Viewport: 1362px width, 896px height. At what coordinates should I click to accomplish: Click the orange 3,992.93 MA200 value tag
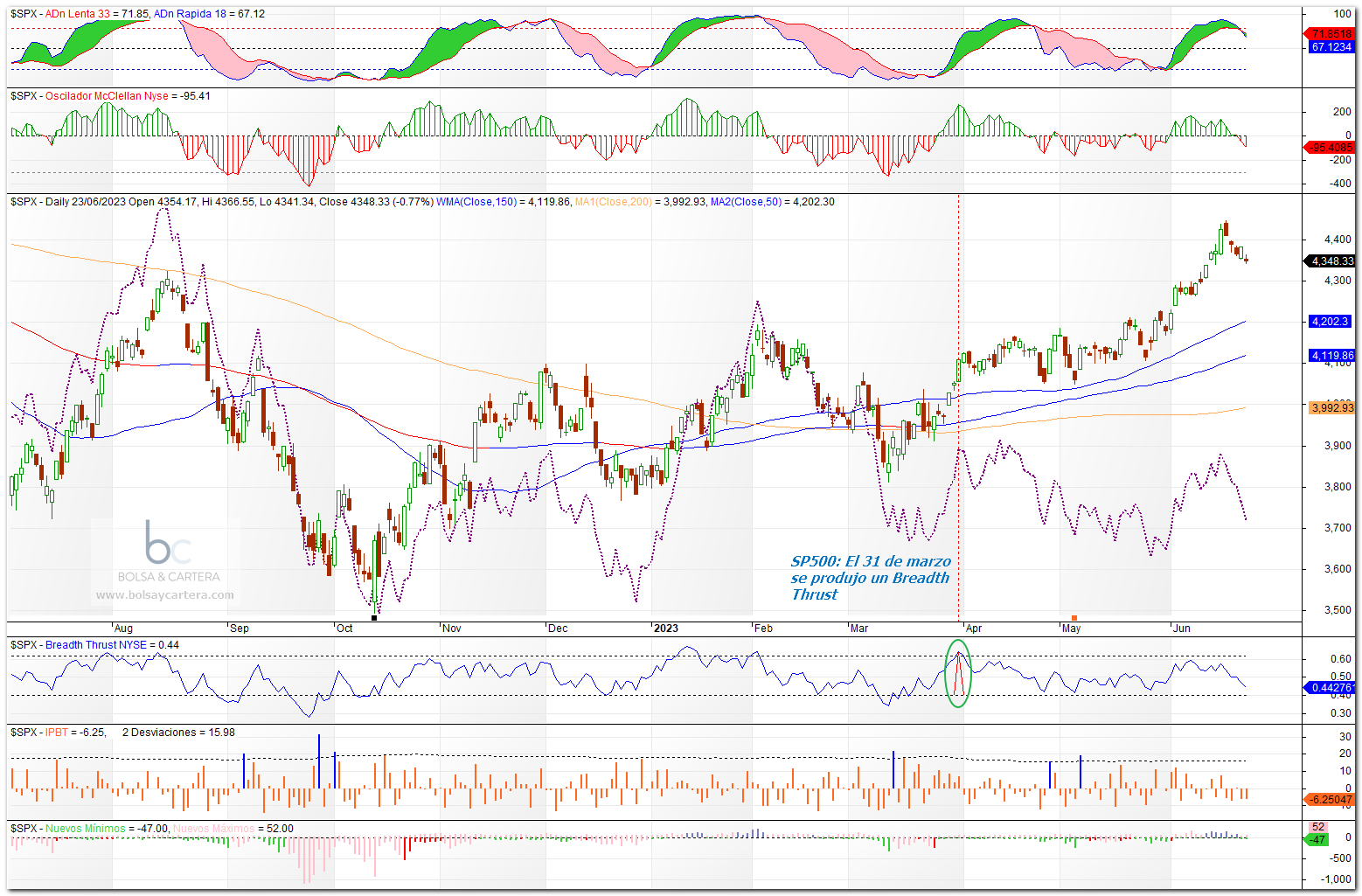[x=1332, y=407]
